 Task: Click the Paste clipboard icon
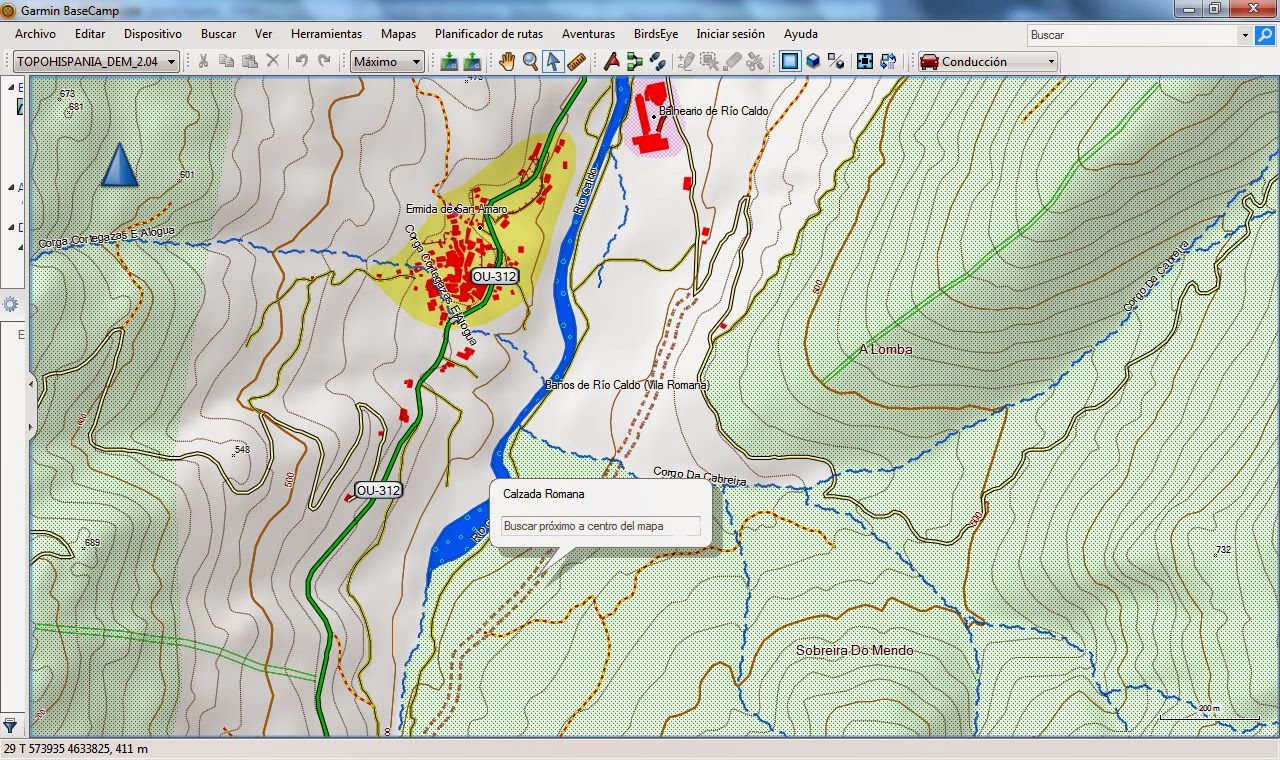click(x=249, y=62)
